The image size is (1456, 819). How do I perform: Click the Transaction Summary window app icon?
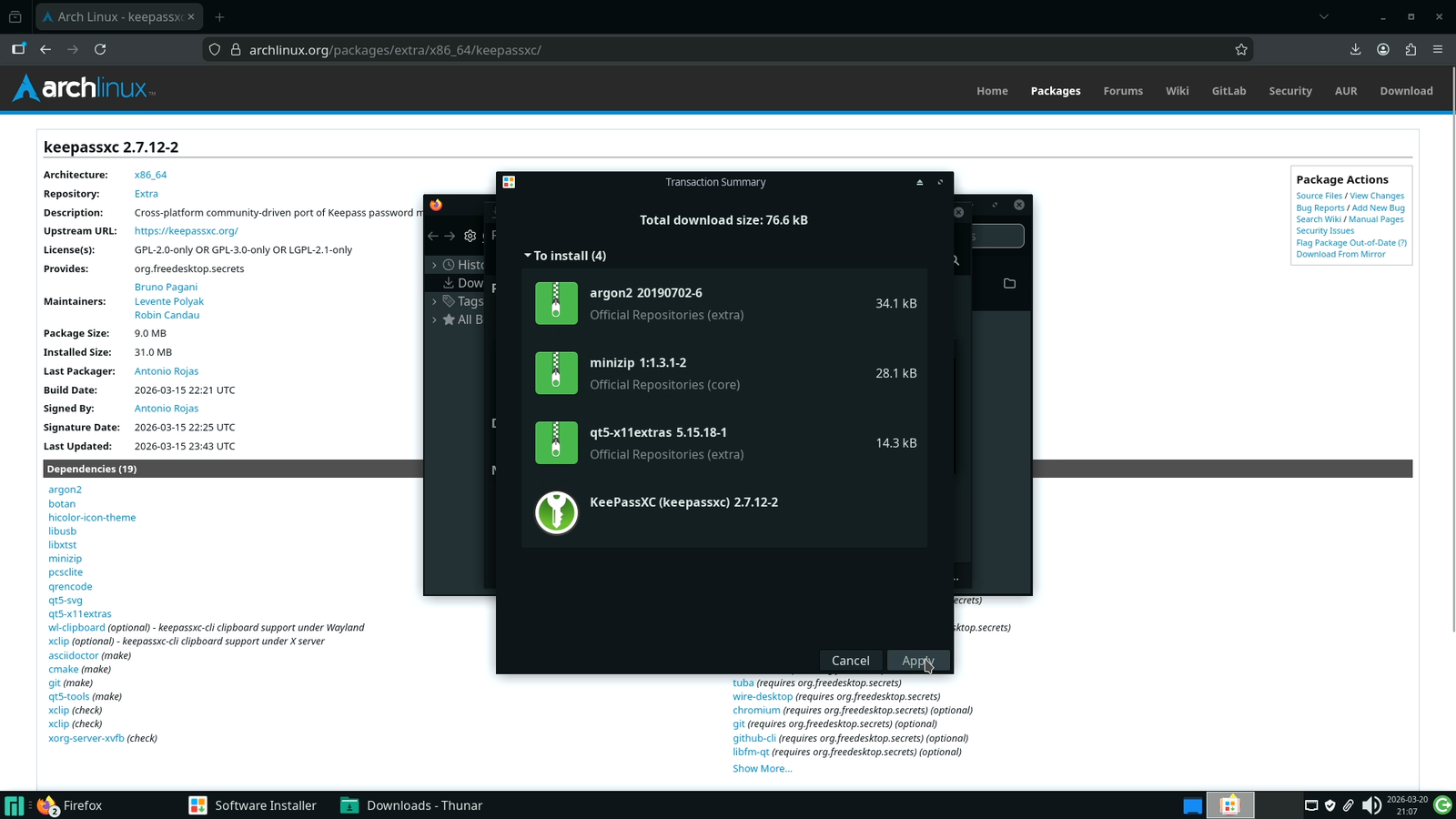[509, 182]
